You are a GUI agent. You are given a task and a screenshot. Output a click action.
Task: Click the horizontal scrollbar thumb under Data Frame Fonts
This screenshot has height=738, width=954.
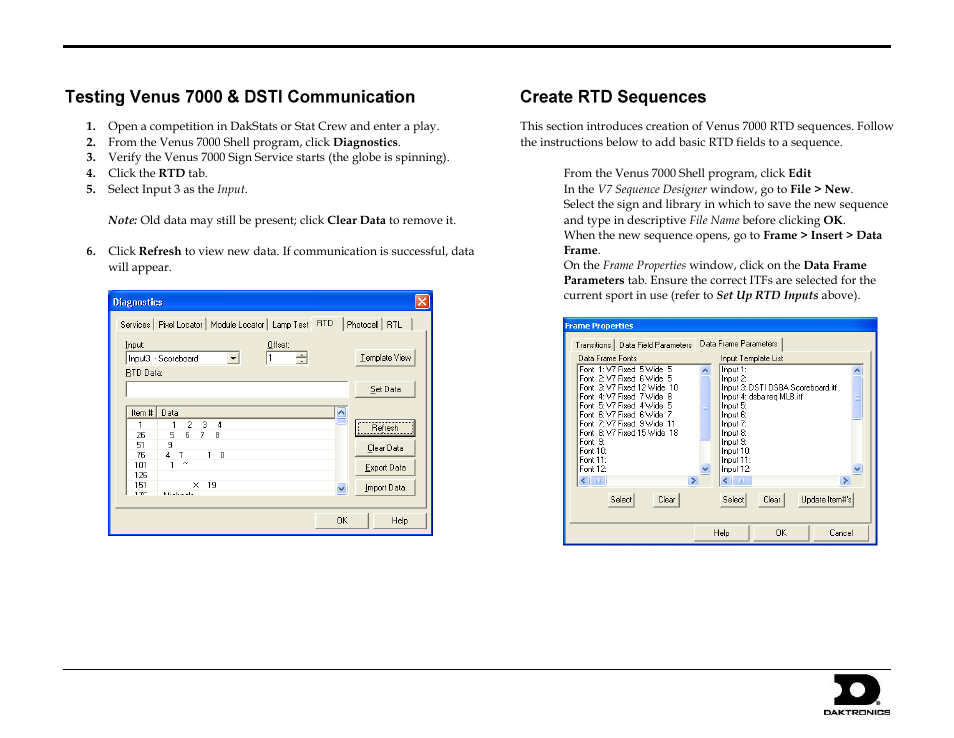point(596,481)
